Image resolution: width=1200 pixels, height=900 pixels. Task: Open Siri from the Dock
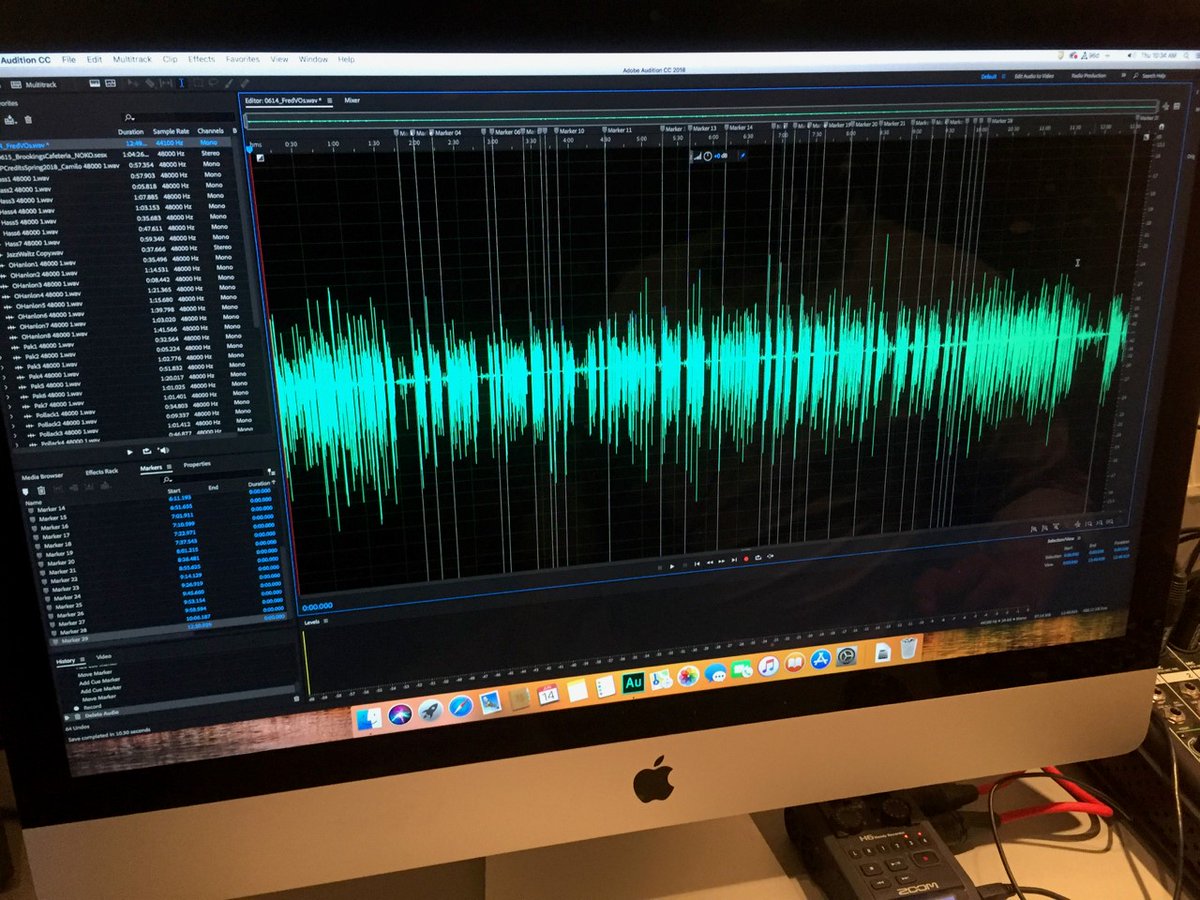coord(400,714)
